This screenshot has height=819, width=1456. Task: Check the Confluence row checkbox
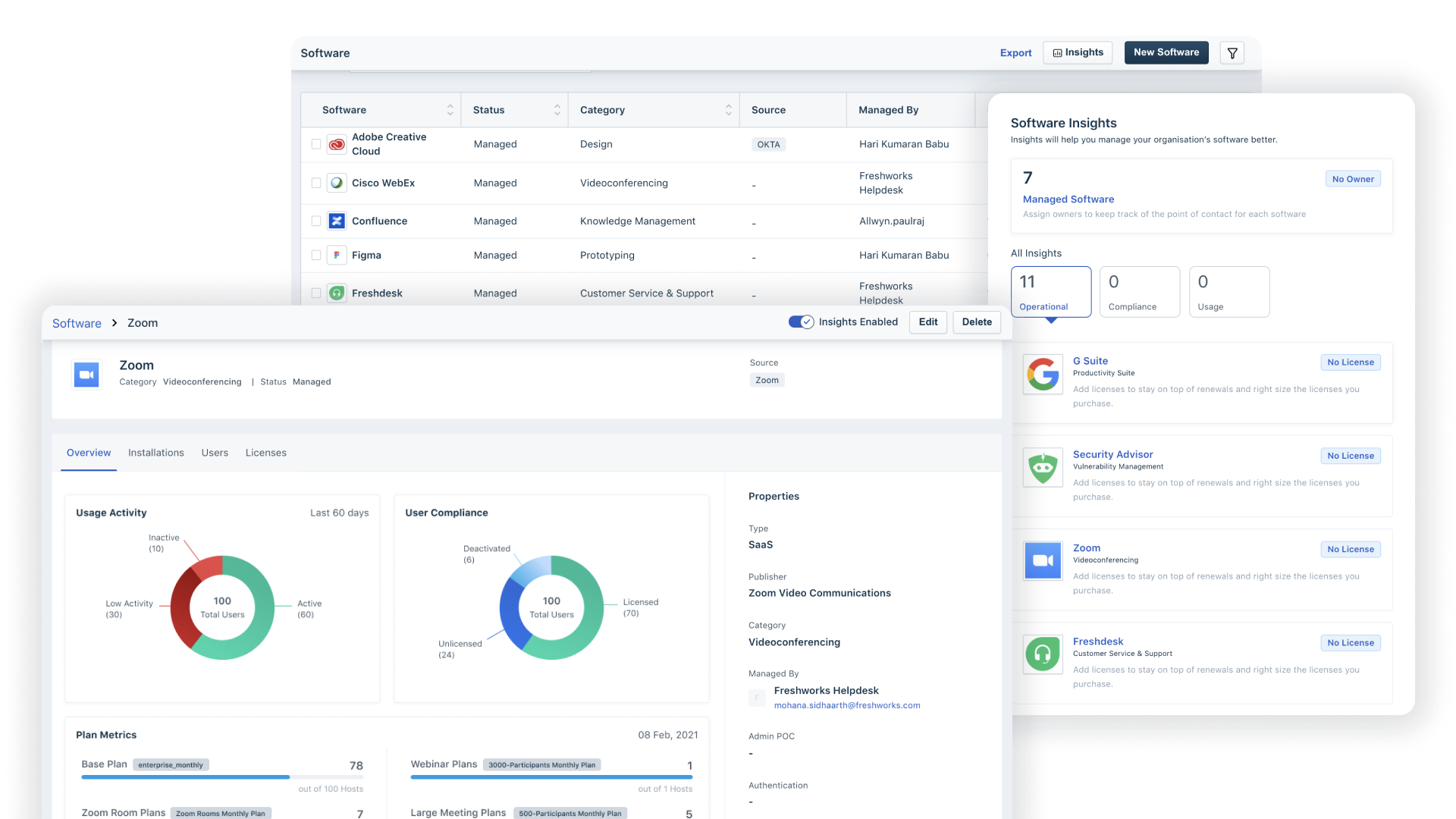click(x=316, y=221)
